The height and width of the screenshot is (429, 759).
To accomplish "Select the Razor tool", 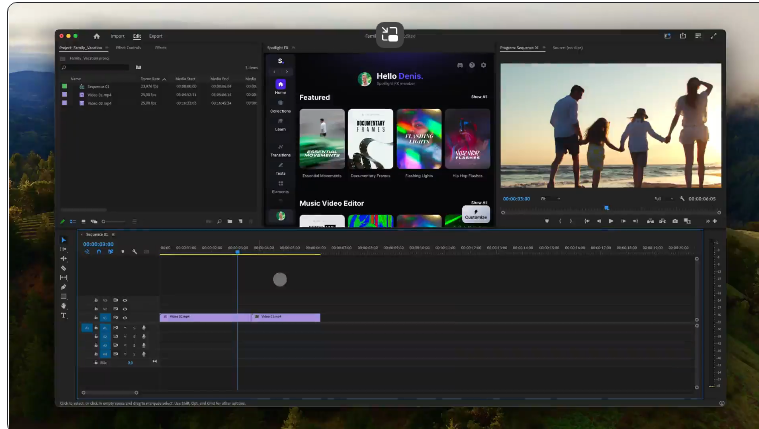I will pyautogui.click(x=64, y=268).
